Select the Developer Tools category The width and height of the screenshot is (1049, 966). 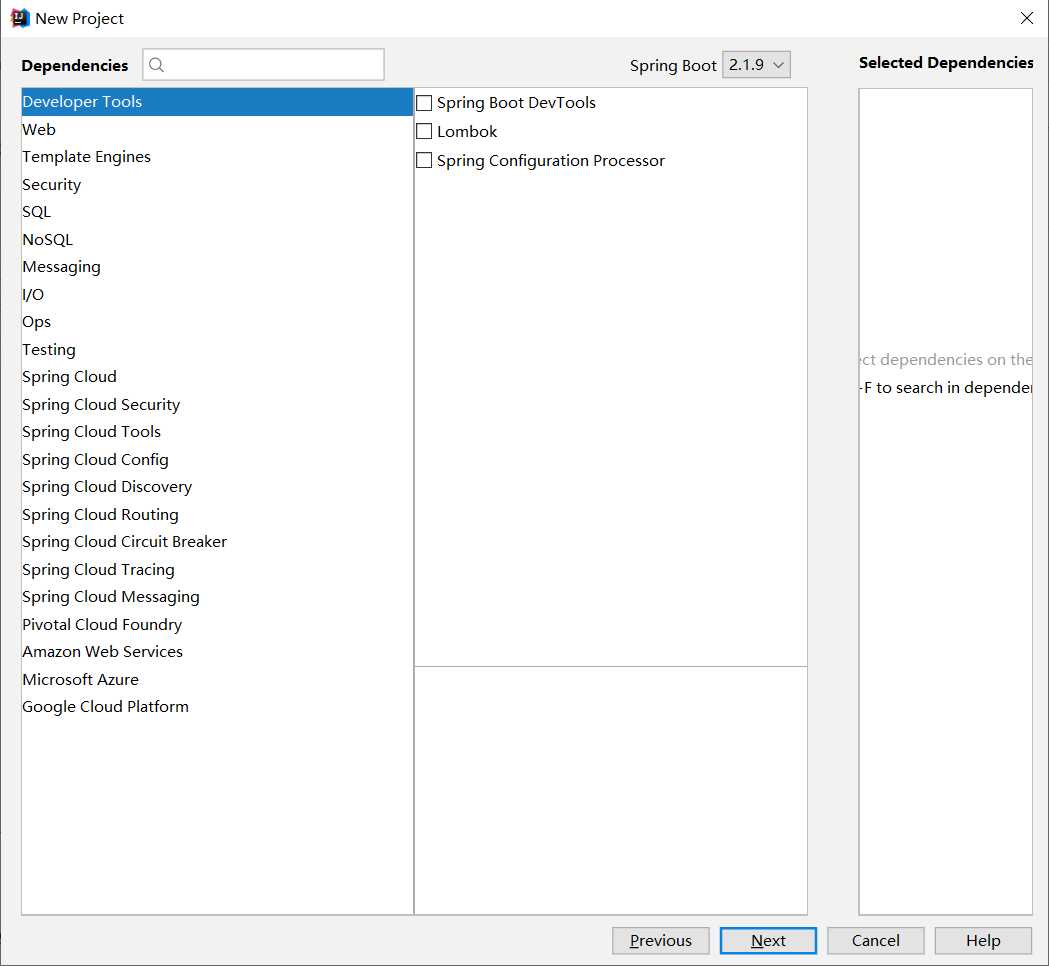pyautogui.click(x=217, y=102)
